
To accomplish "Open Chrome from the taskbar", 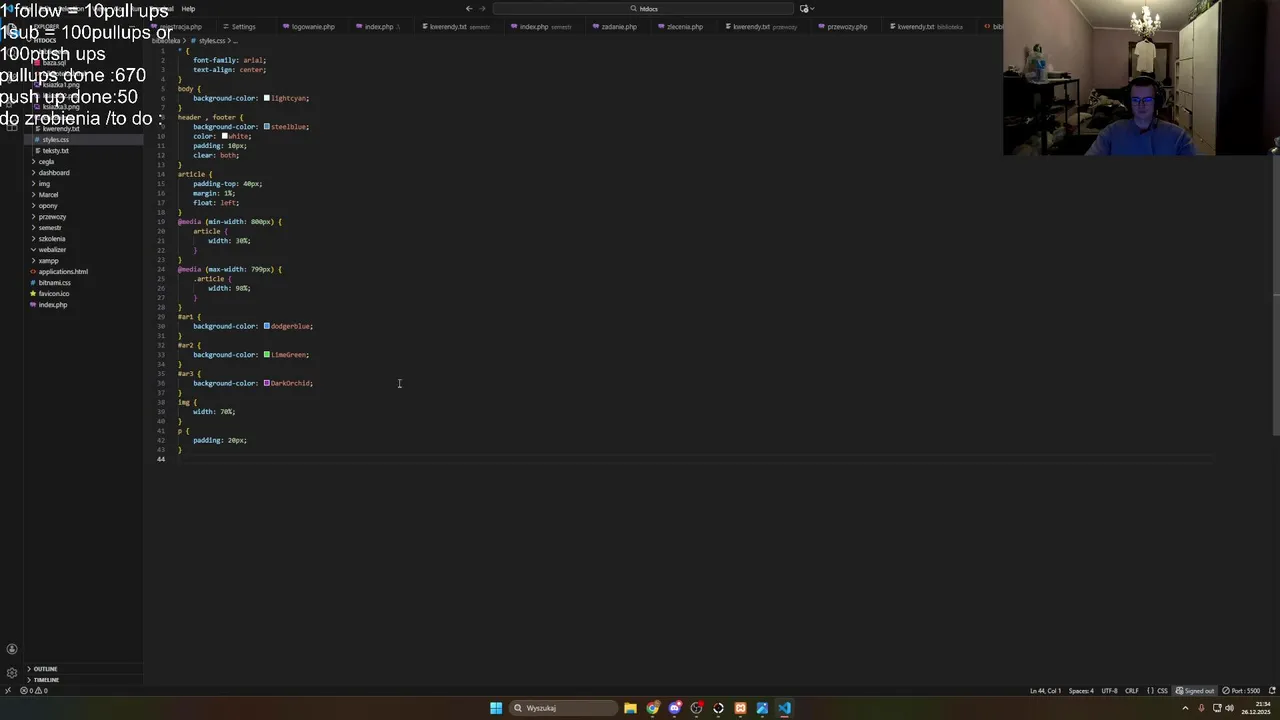I will 652,708.
